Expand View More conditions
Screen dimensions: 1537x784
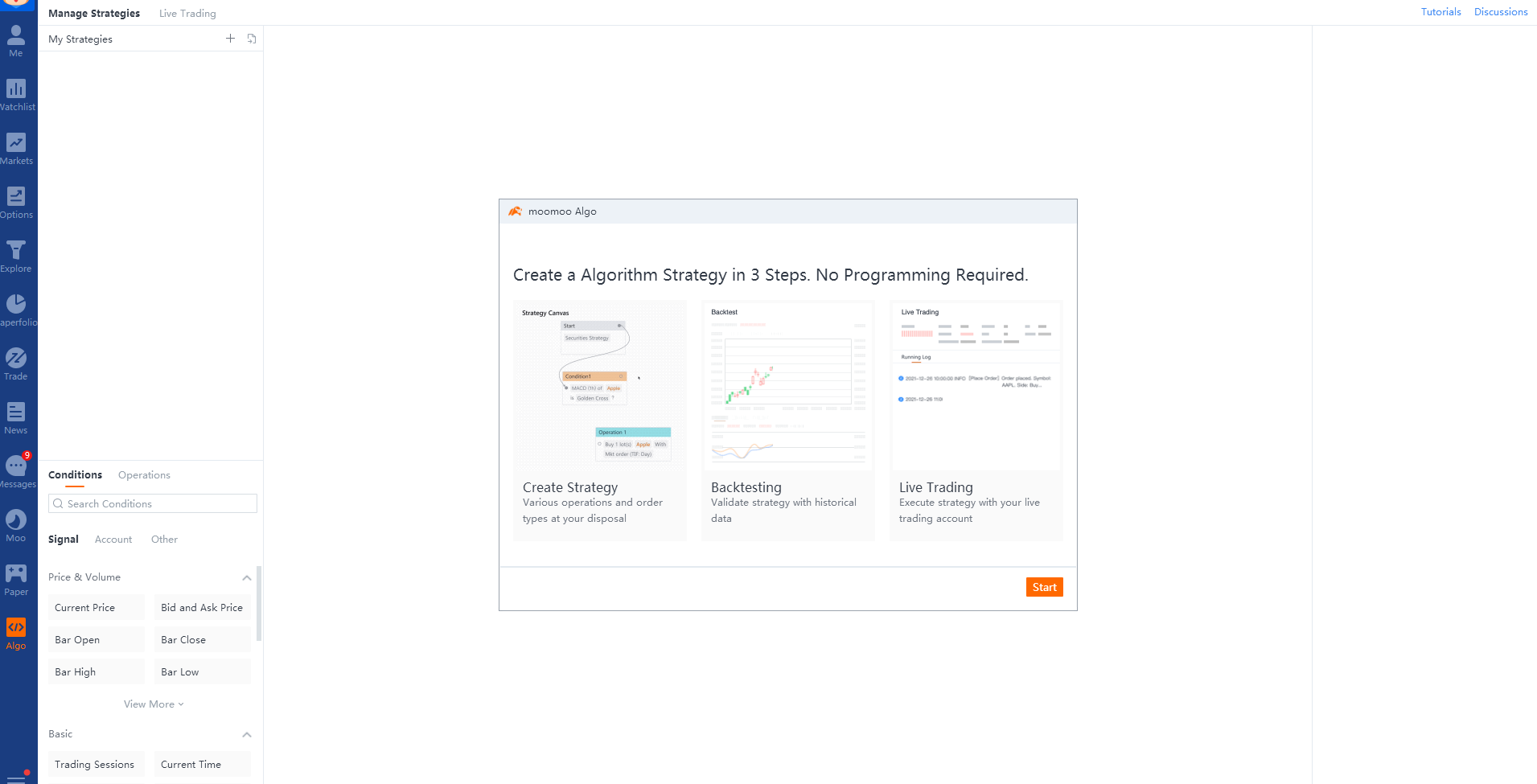(x=154, y=704)
